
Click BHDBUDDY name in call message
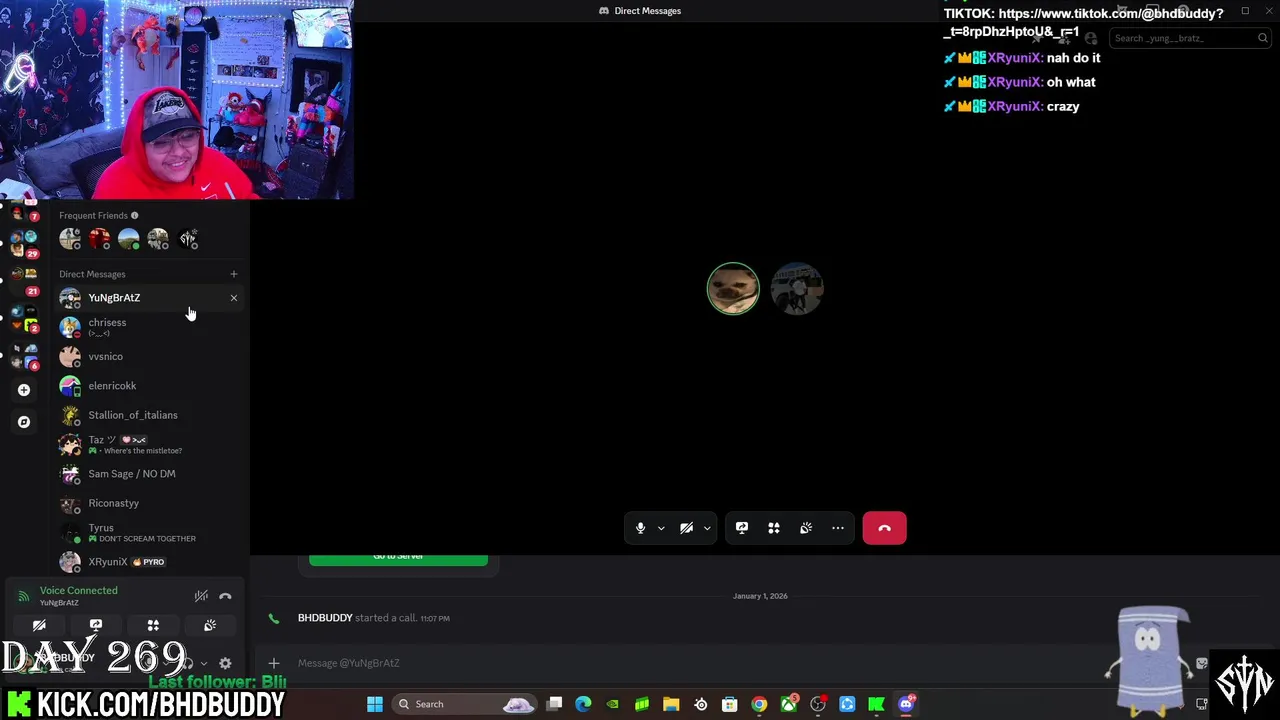coord(325,618)
